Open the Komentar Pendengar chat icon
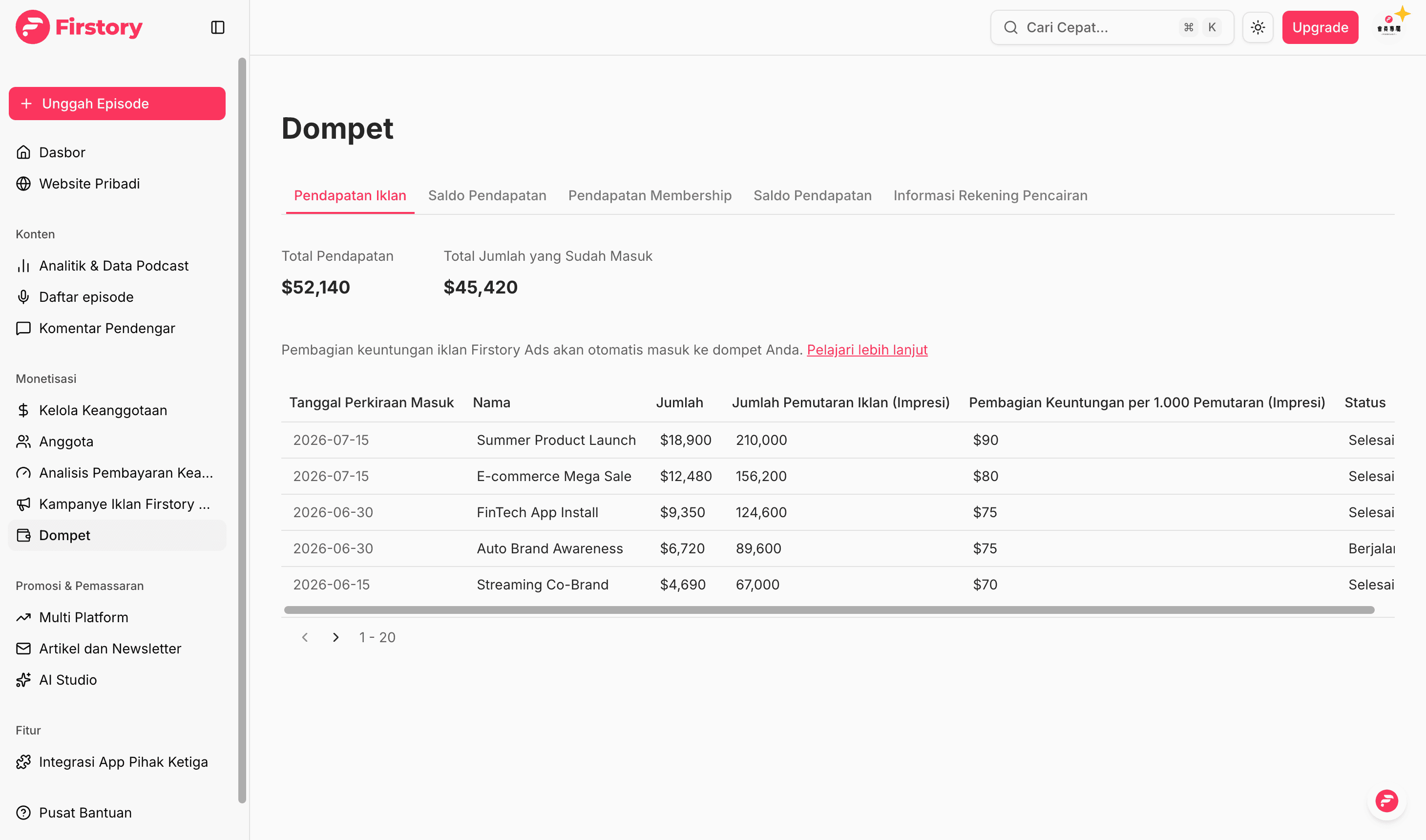Screen dimensions: 1426x840 point(23,328)
